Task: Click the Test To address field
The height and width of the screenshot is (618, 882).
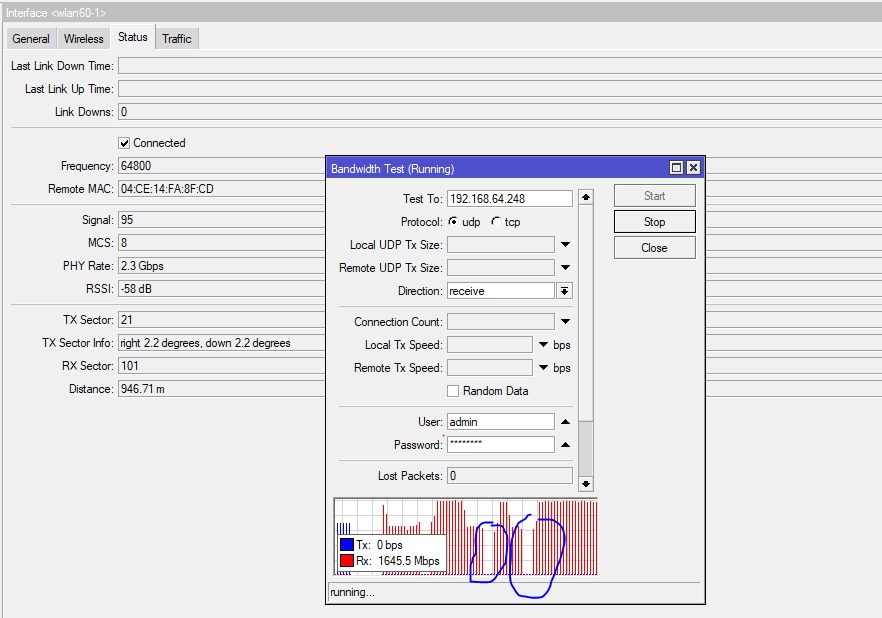Action: pyautogui.click(x=509, y=198)
